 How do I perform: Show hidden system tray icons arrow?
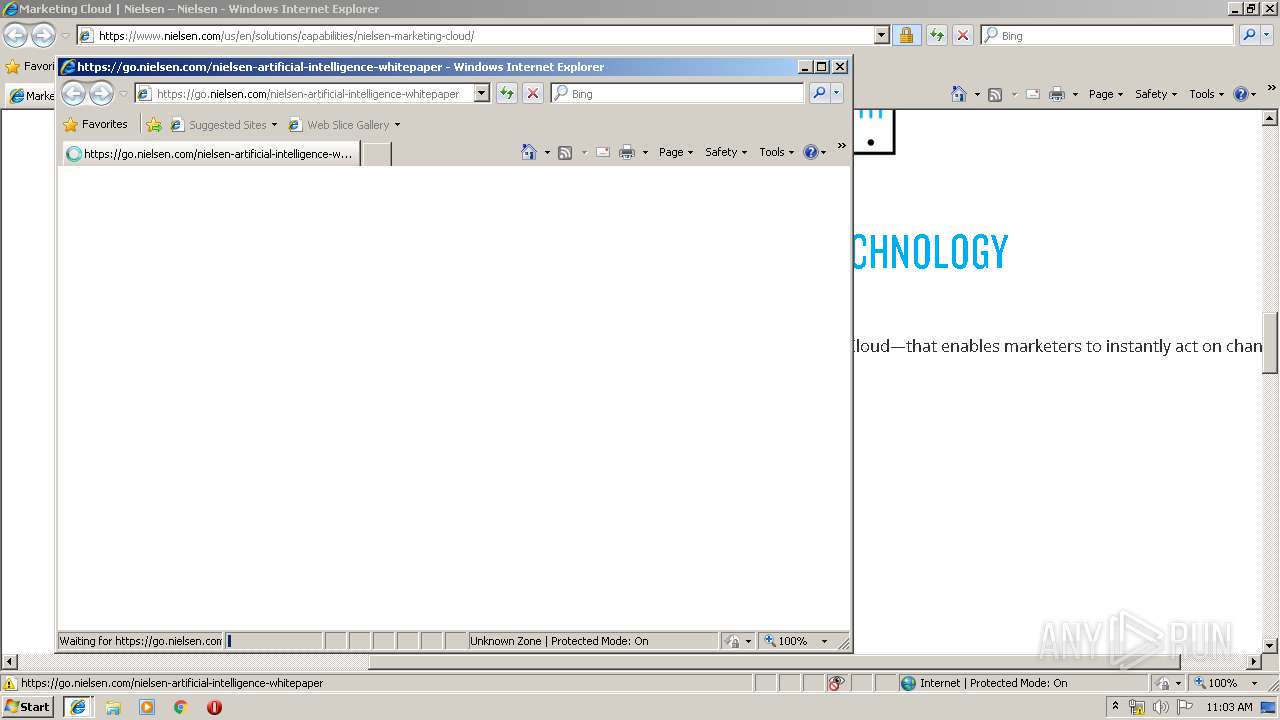(1116, 707)
